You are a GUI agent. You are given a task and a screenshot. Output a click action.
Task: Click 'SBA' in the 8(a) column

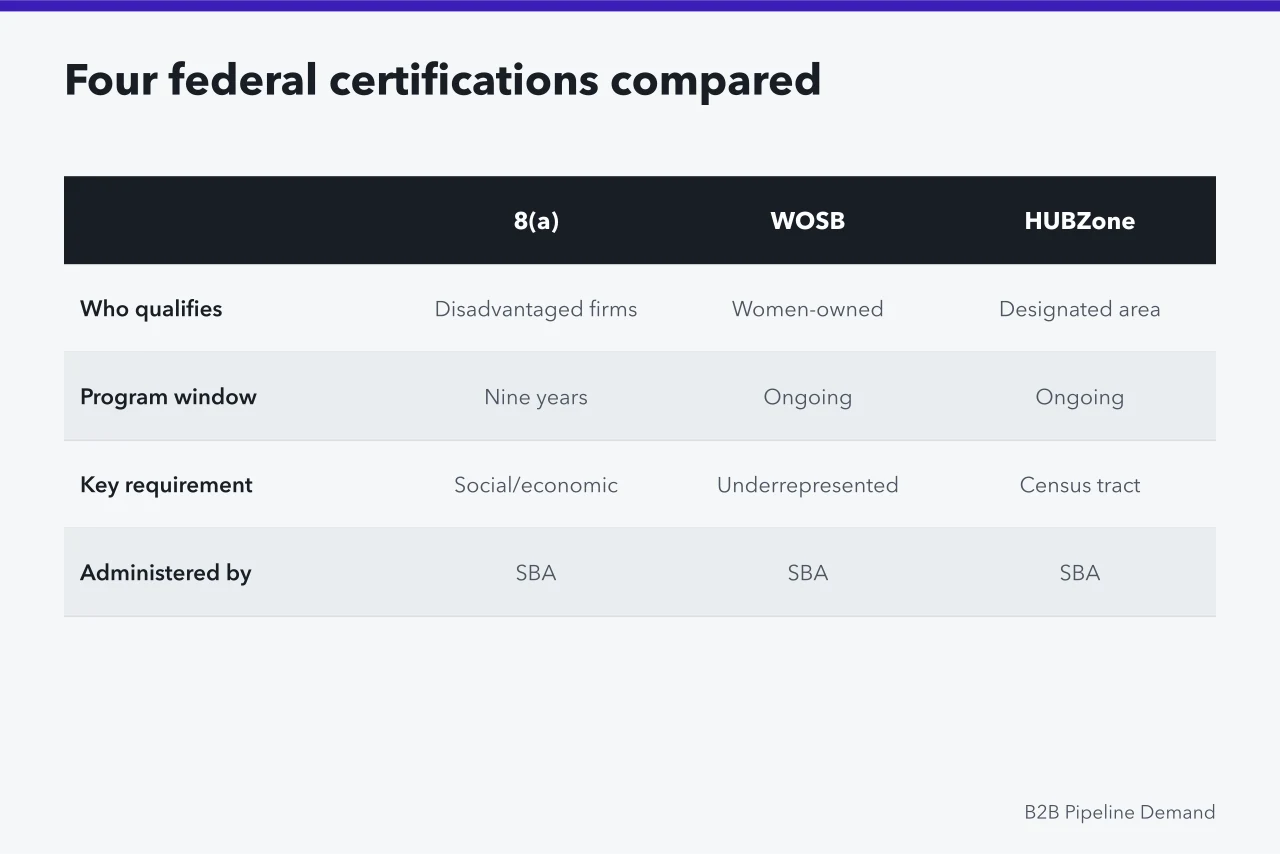point(536,573)
